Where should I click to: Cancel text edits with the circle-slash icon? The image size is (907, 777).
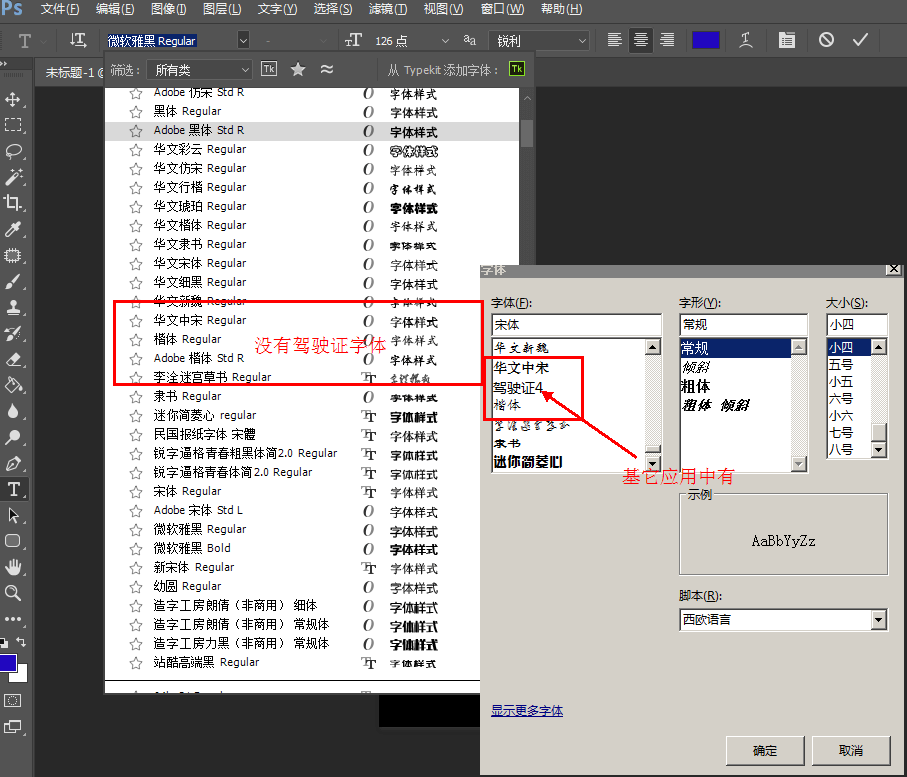click(x=826, y=40)
